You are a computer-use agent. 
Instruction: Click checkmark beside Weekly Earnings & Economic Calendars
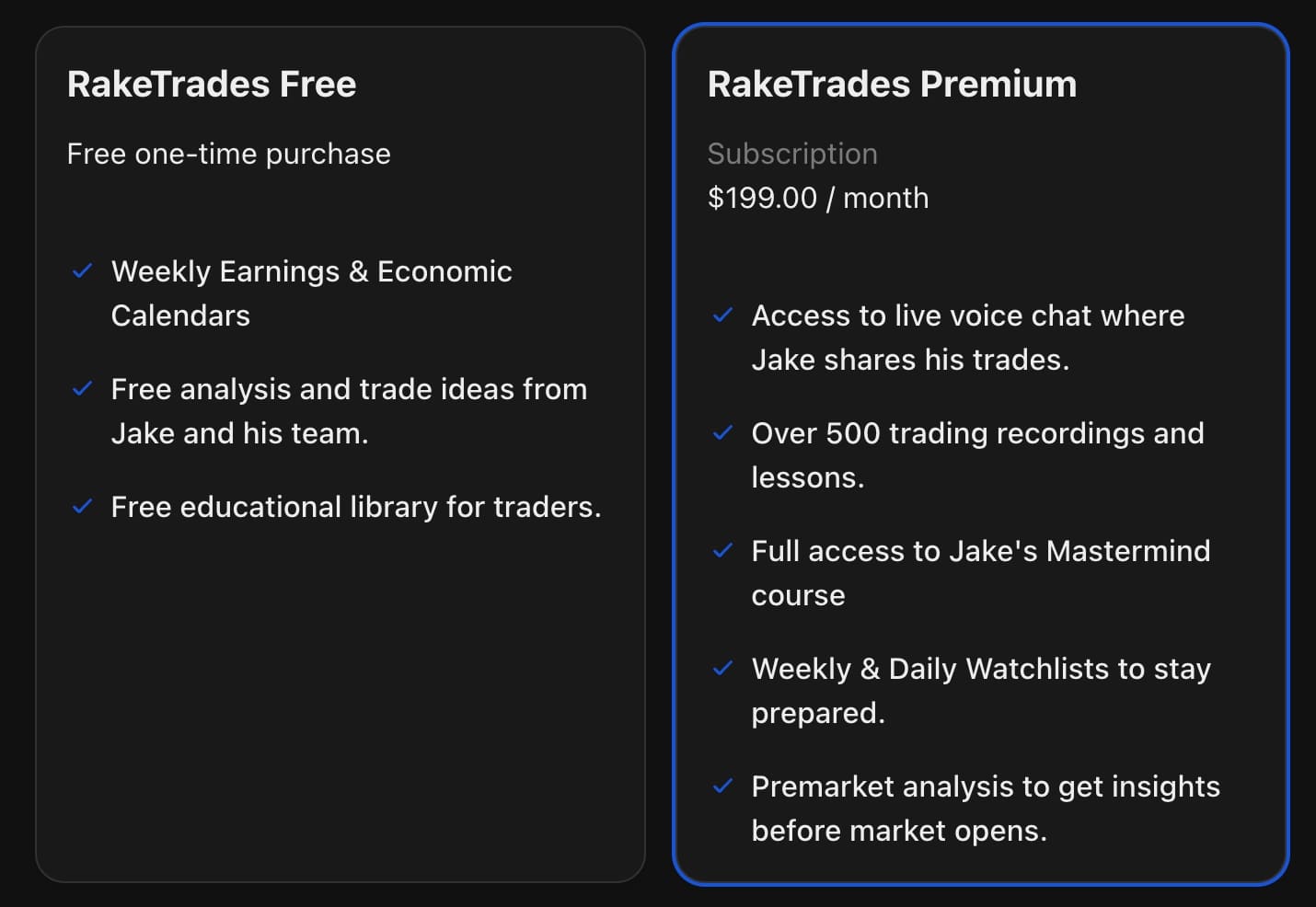(x=82, y=270)
